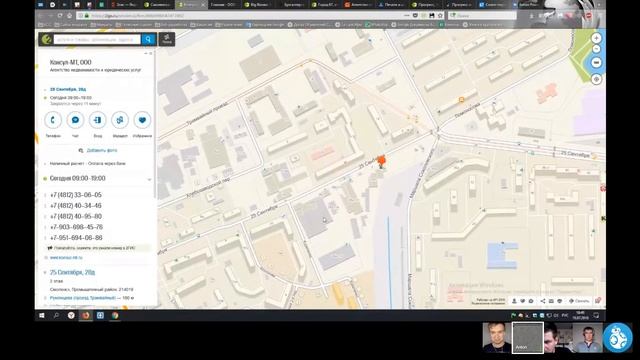The image size is (640, 360).
Task: Open the round Chat action icon
Action: coord(75,120)
